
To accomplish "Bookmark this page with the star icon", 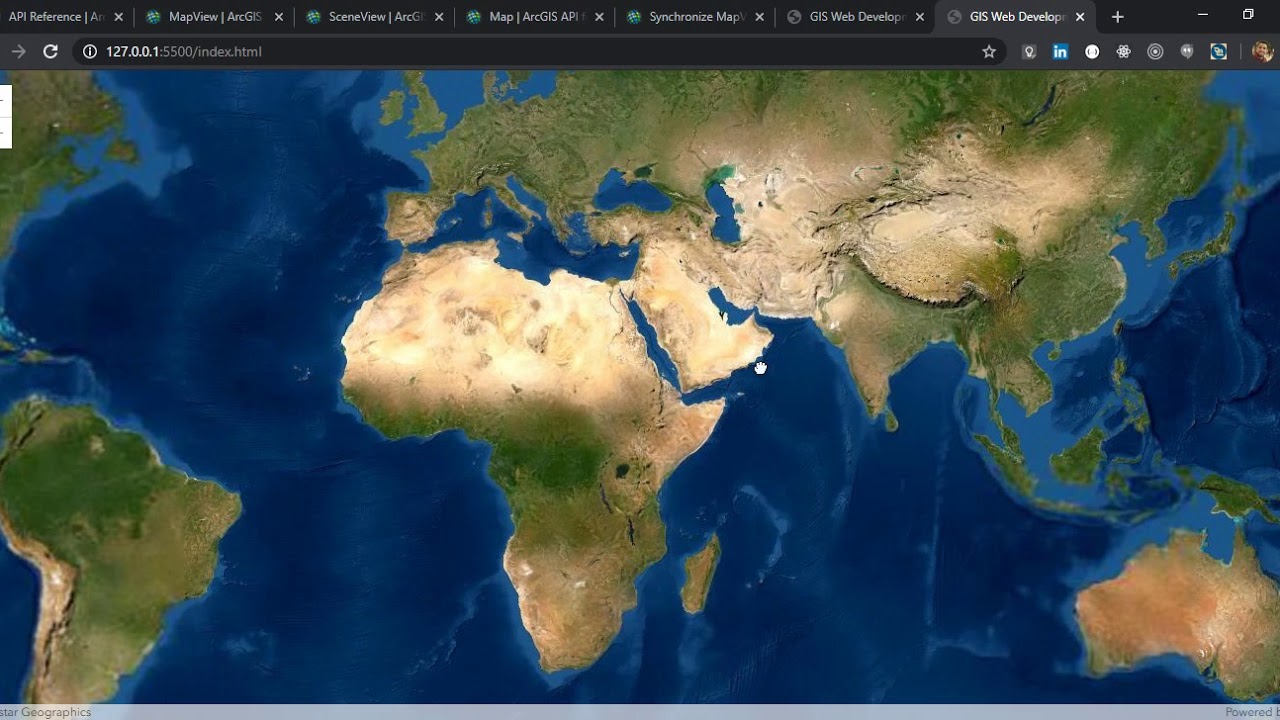I will 989,51.
